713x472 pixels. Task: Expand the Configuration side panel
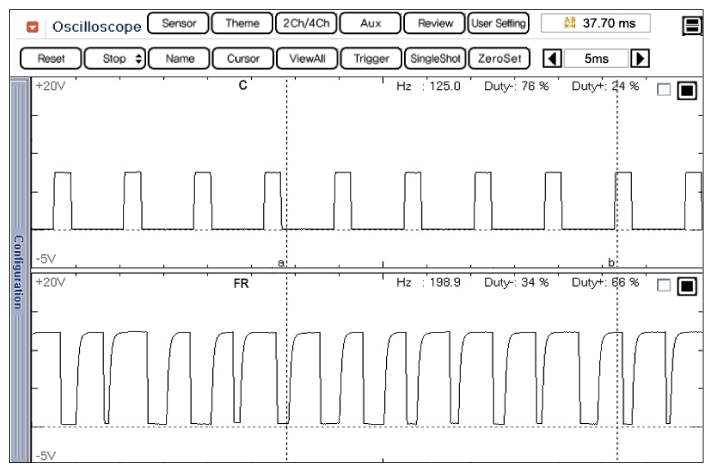pos(17,271)
